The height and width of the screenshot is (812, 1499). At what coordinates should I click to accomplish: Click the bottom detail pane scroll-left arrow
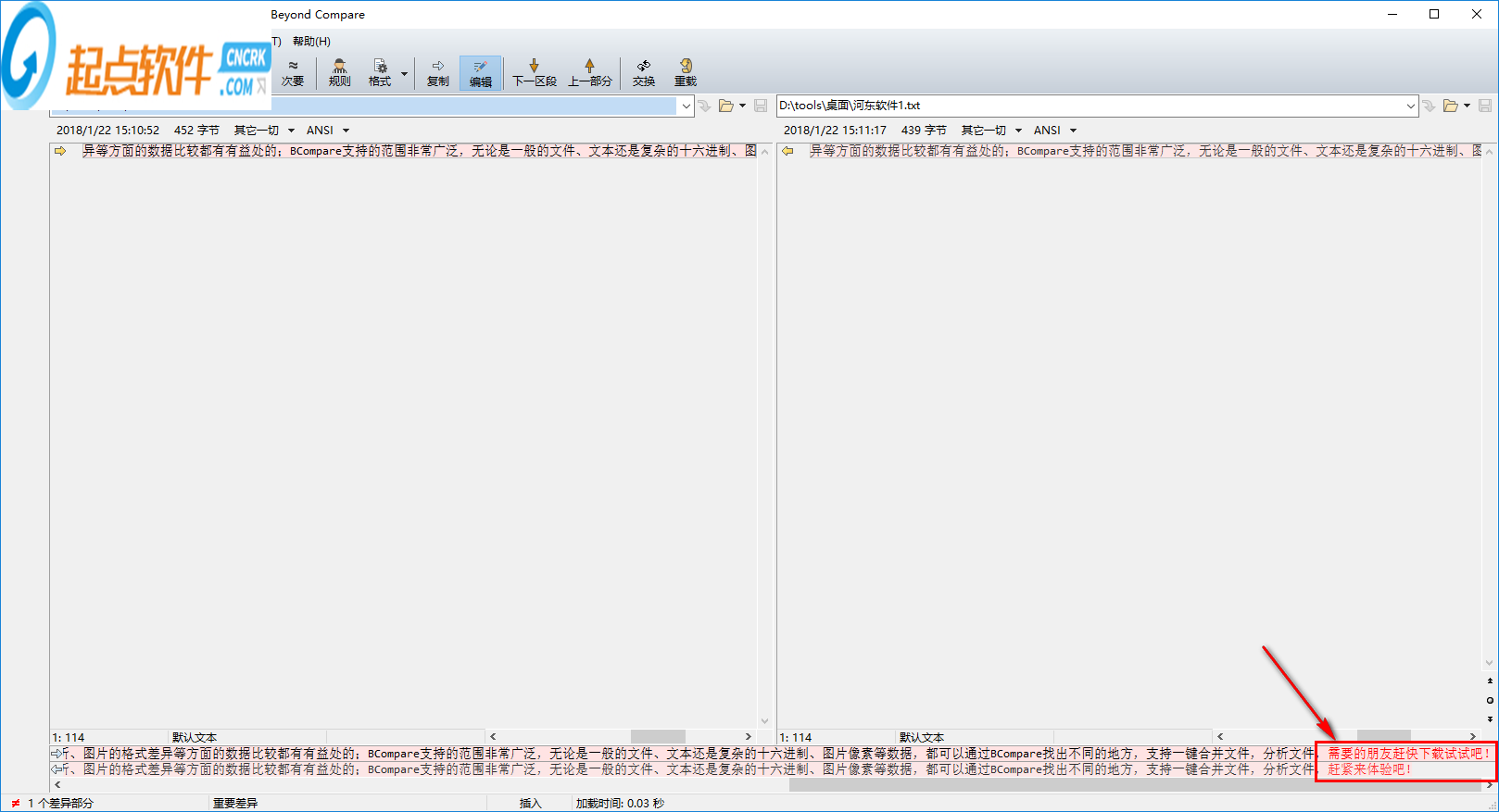(57, 784)
